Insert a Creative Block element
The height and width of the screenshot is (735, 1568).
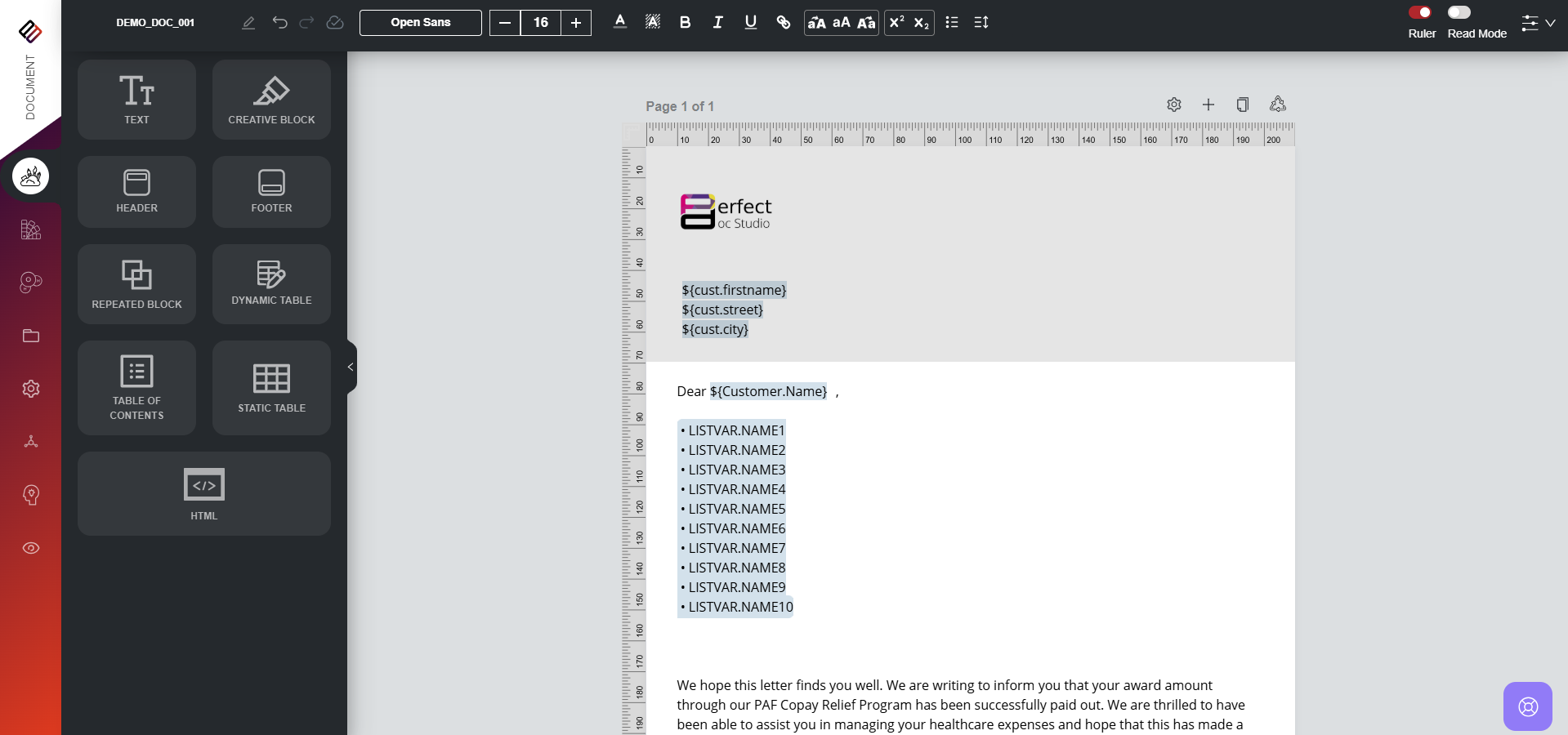[271, 100]
